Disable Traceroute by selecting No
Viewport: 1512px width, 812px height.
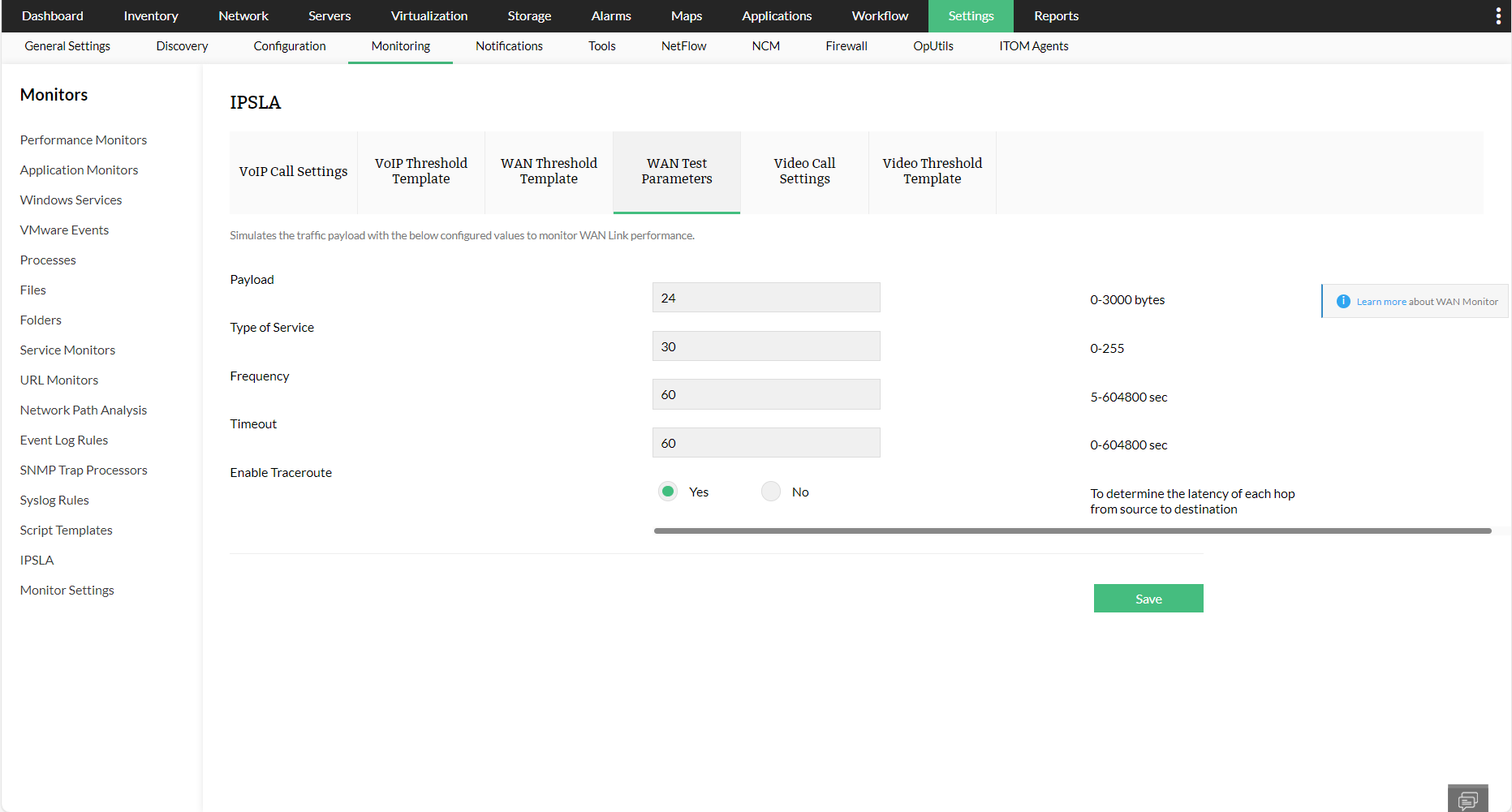tap(770, 491)
